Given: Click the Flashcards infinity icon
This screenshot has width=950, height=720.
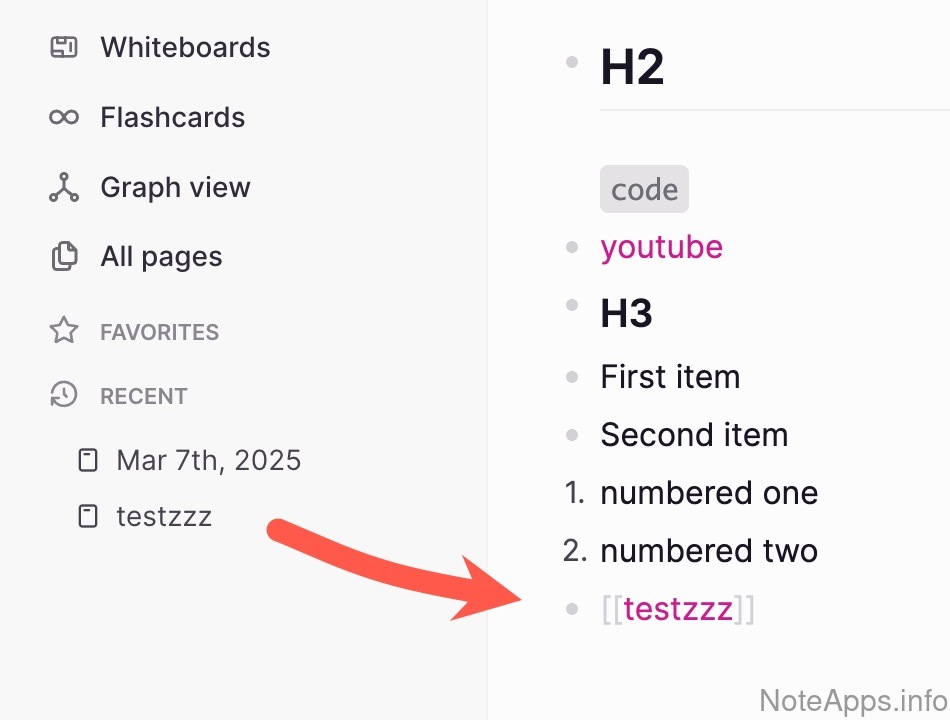Looking at the screenshot, I should [64, 117].
